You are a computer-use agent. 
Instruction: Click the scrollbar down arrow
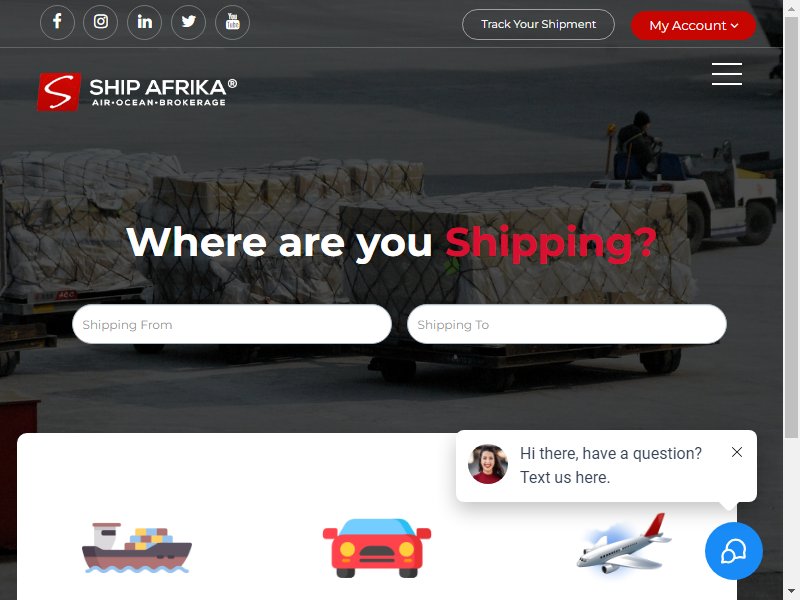(791, 592)
